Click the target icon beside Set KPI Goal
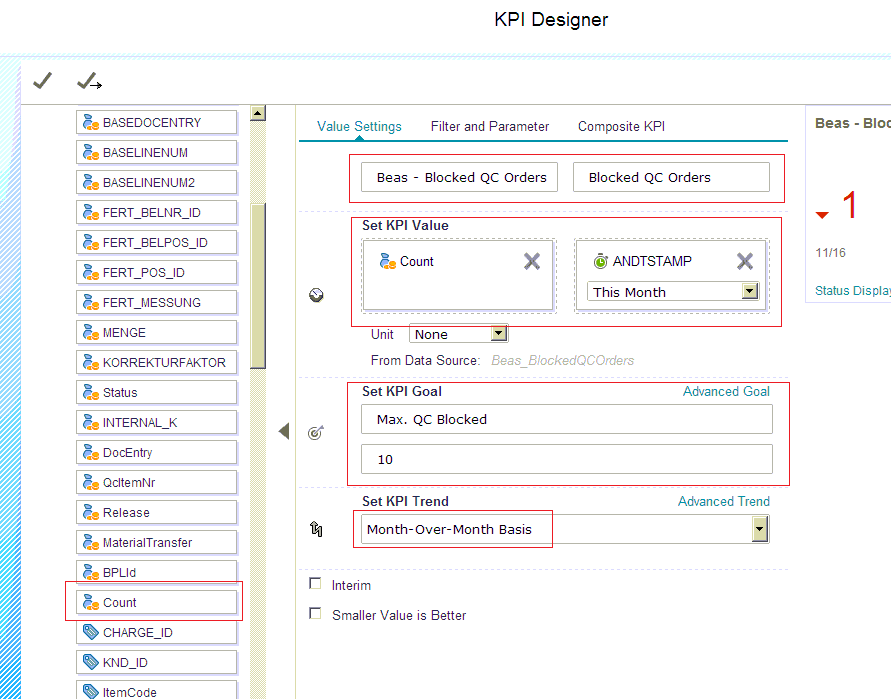Image resolution: width=891 pixels, height=699 pixels. point(316,432)
